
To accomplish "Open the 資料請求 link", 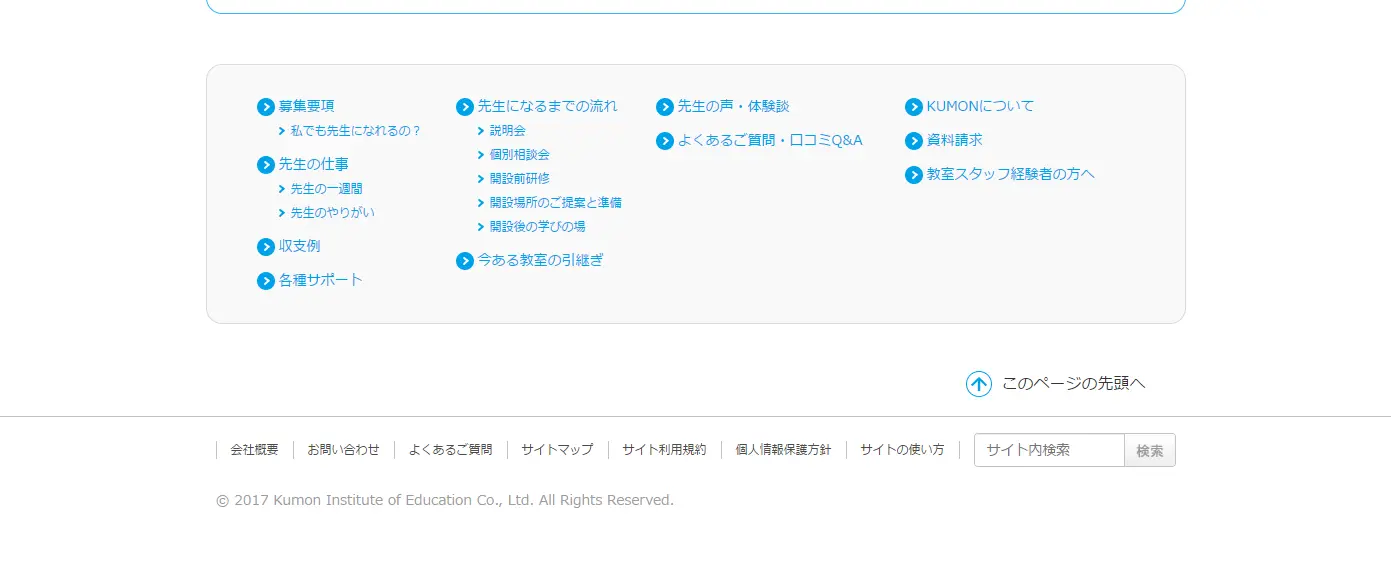I will (x=955, y=140).
